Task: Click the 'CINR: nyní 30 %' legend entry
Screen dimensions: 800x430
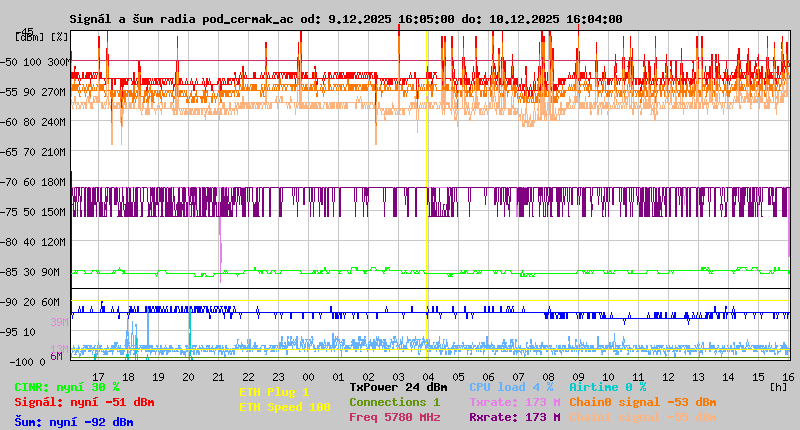Action: [67, 387]
